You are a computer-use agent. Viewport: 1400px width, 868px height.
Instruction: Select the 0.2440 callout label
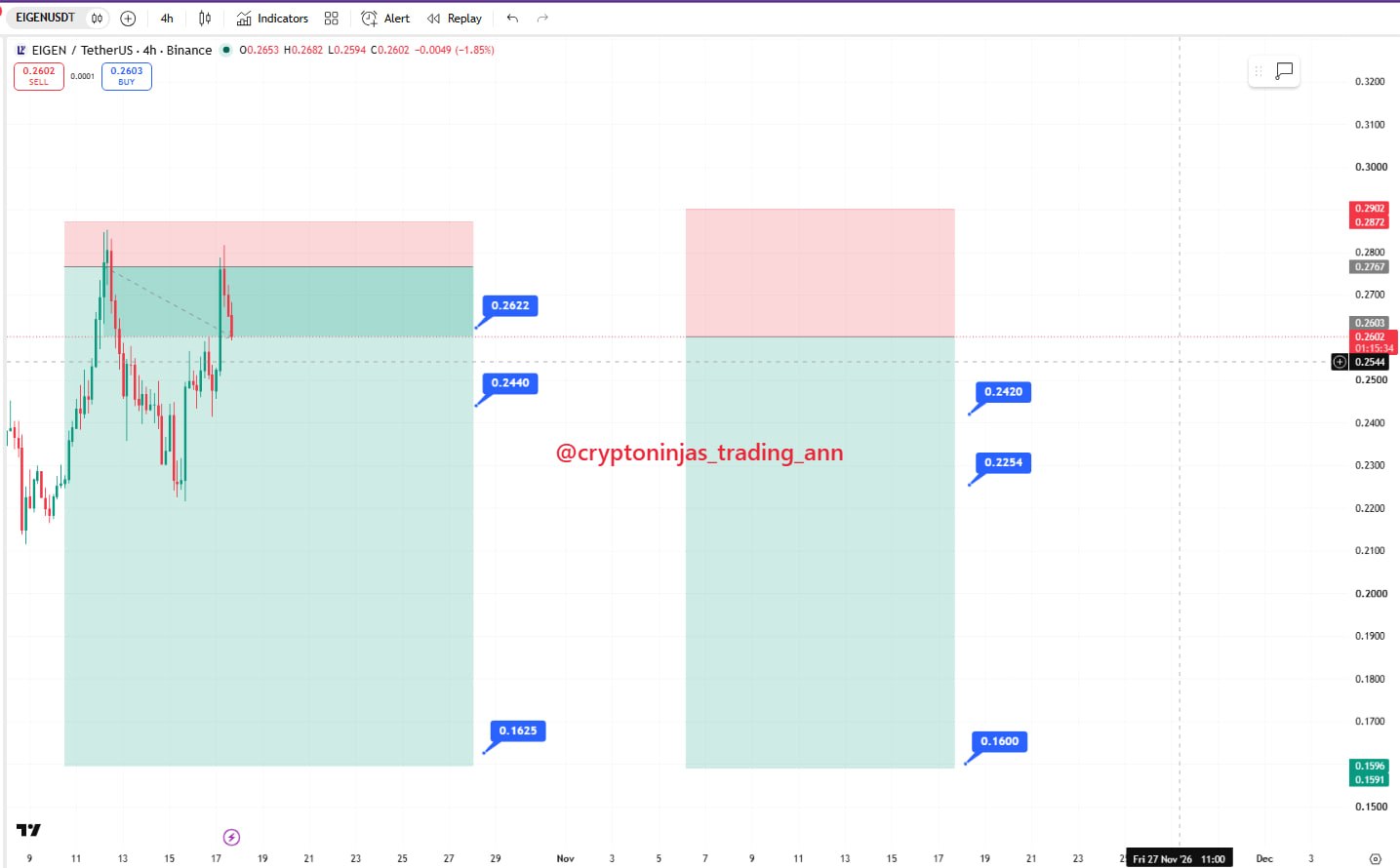510,382
